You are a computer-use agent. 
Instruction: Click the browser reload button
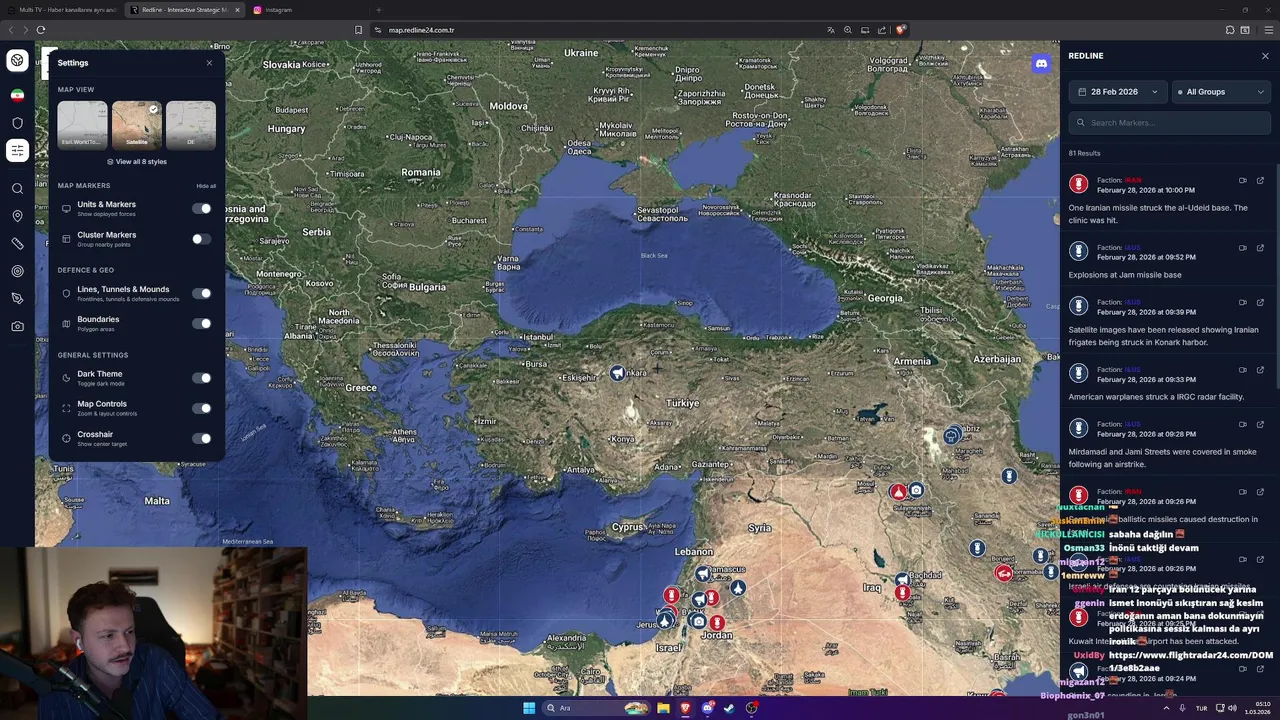pyautogui.click(x=41, y=30)
